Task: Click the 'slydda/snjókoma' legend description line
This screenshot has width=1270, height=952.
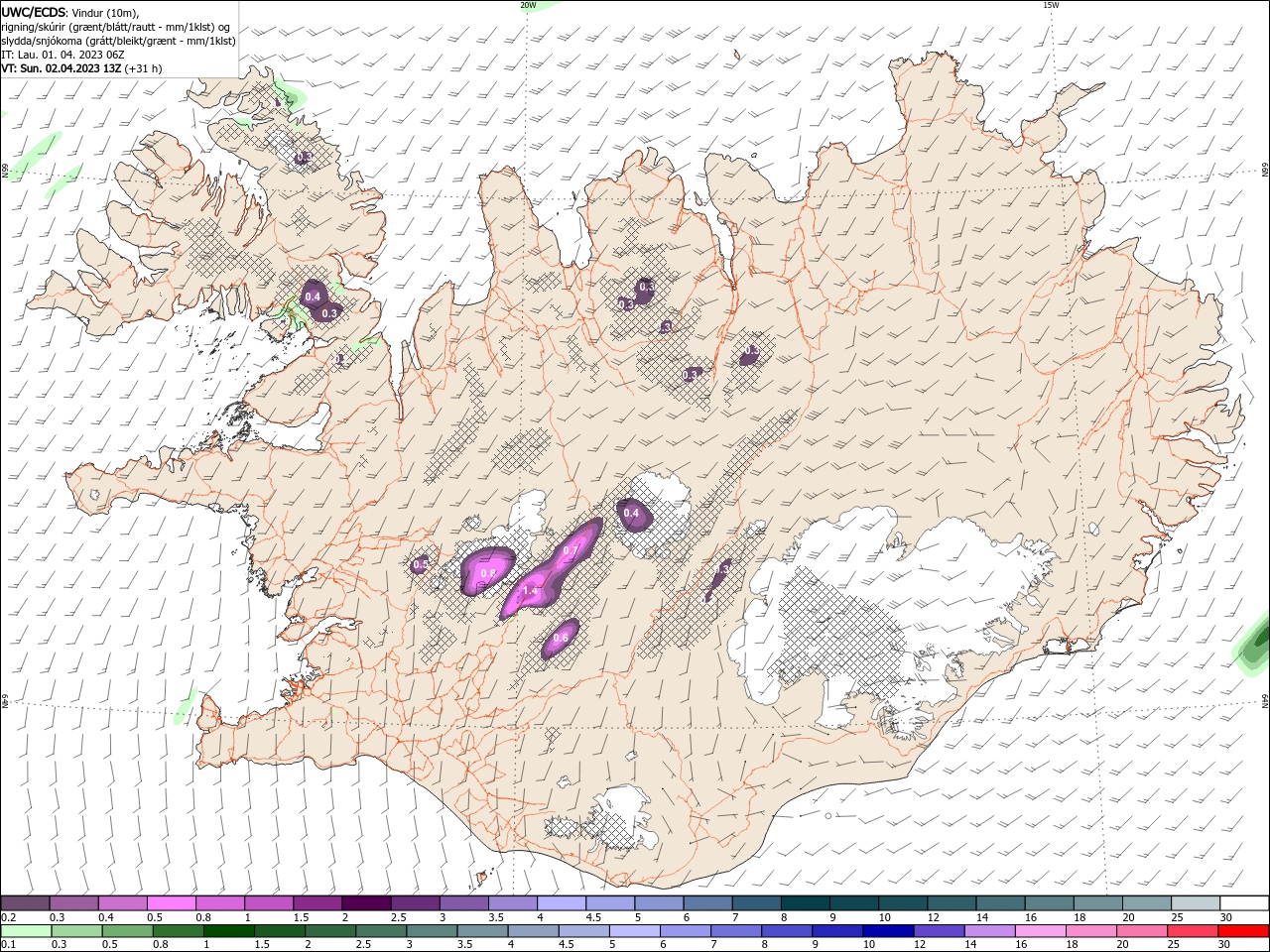Action: (x=119, y=41)
